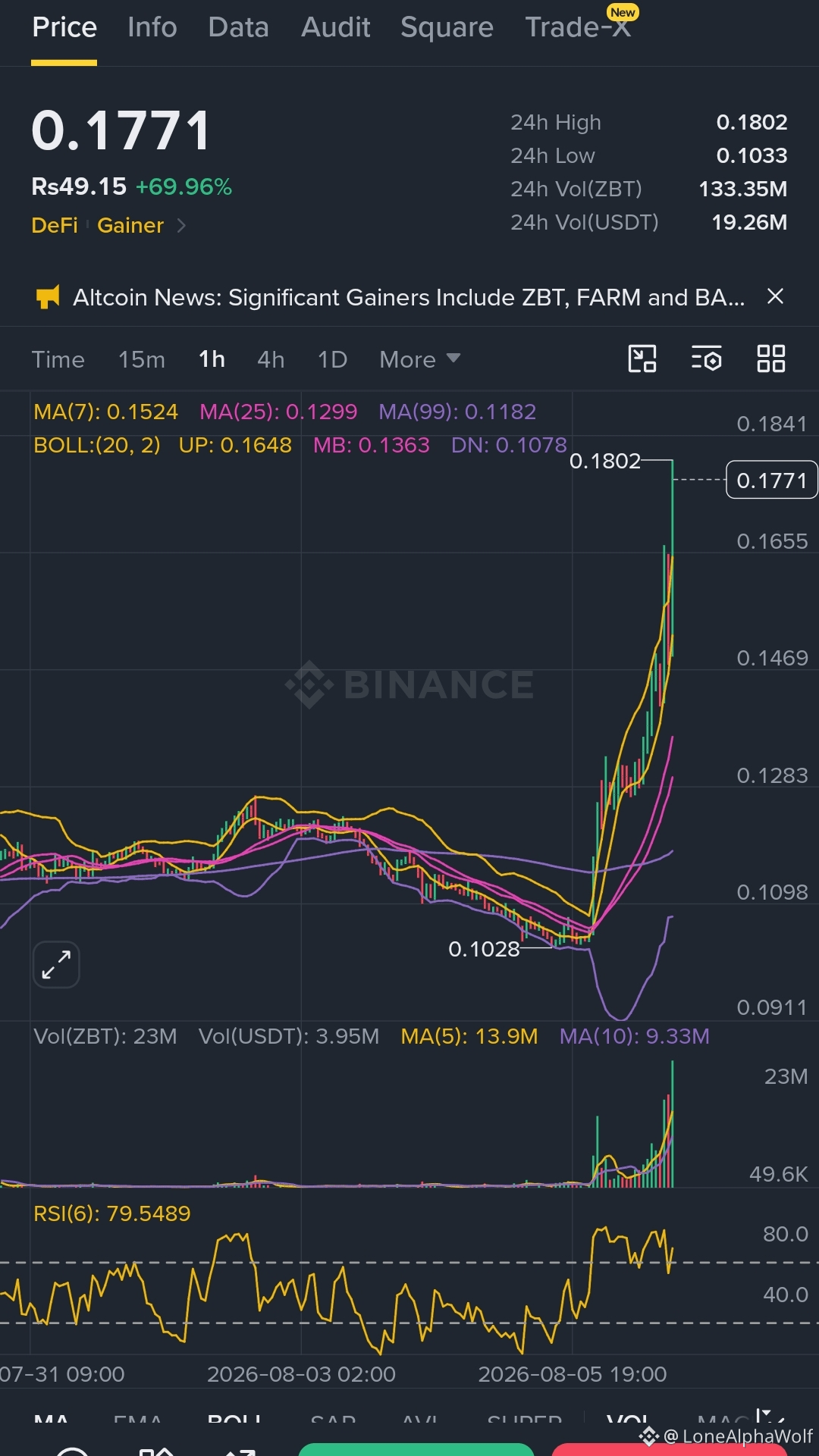Image resolution: width=819 pixels, height=1456 pixels.
Task: Tap the MA(25): 0.1299 indicator label
Action: [x=278, y=412]
